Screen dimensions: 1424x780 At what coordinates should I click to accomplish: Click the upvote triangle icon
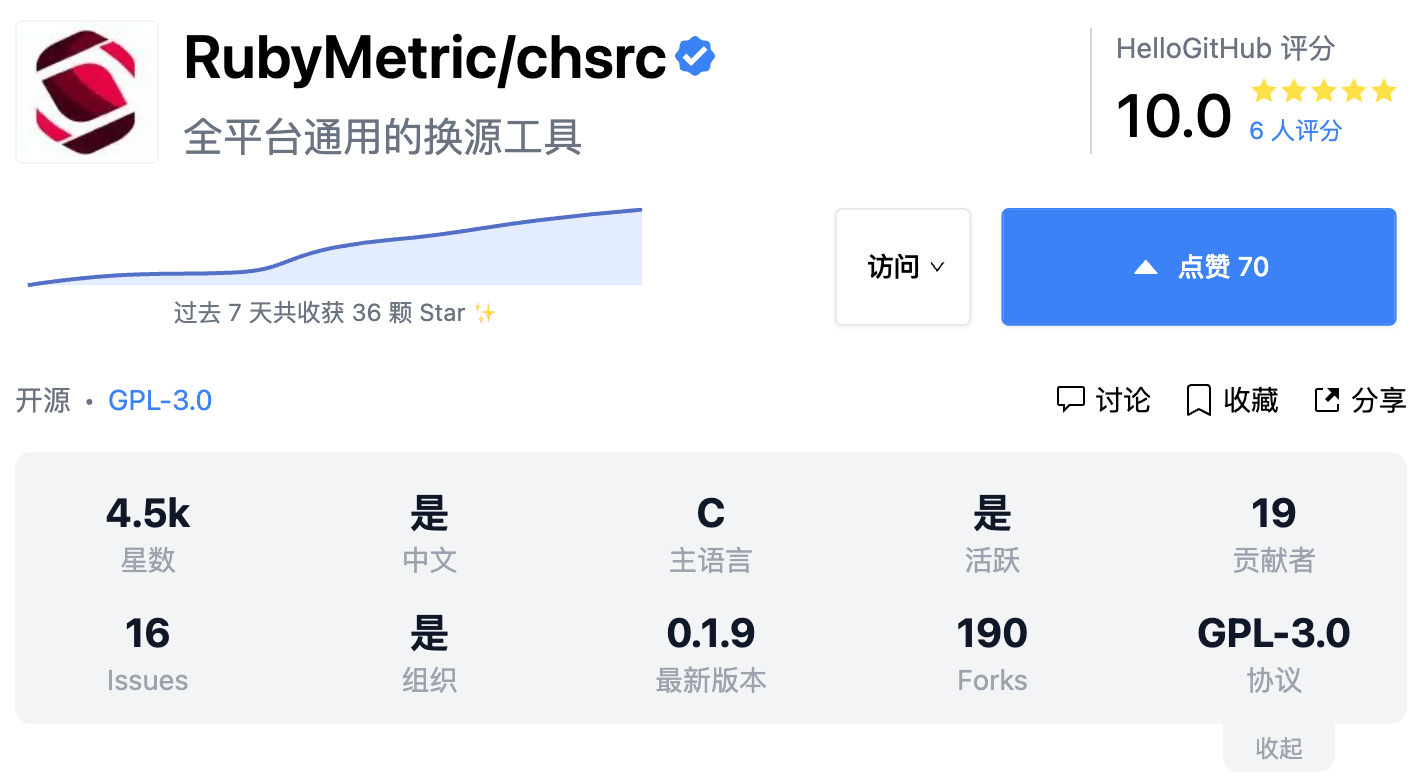(1146, 268)
